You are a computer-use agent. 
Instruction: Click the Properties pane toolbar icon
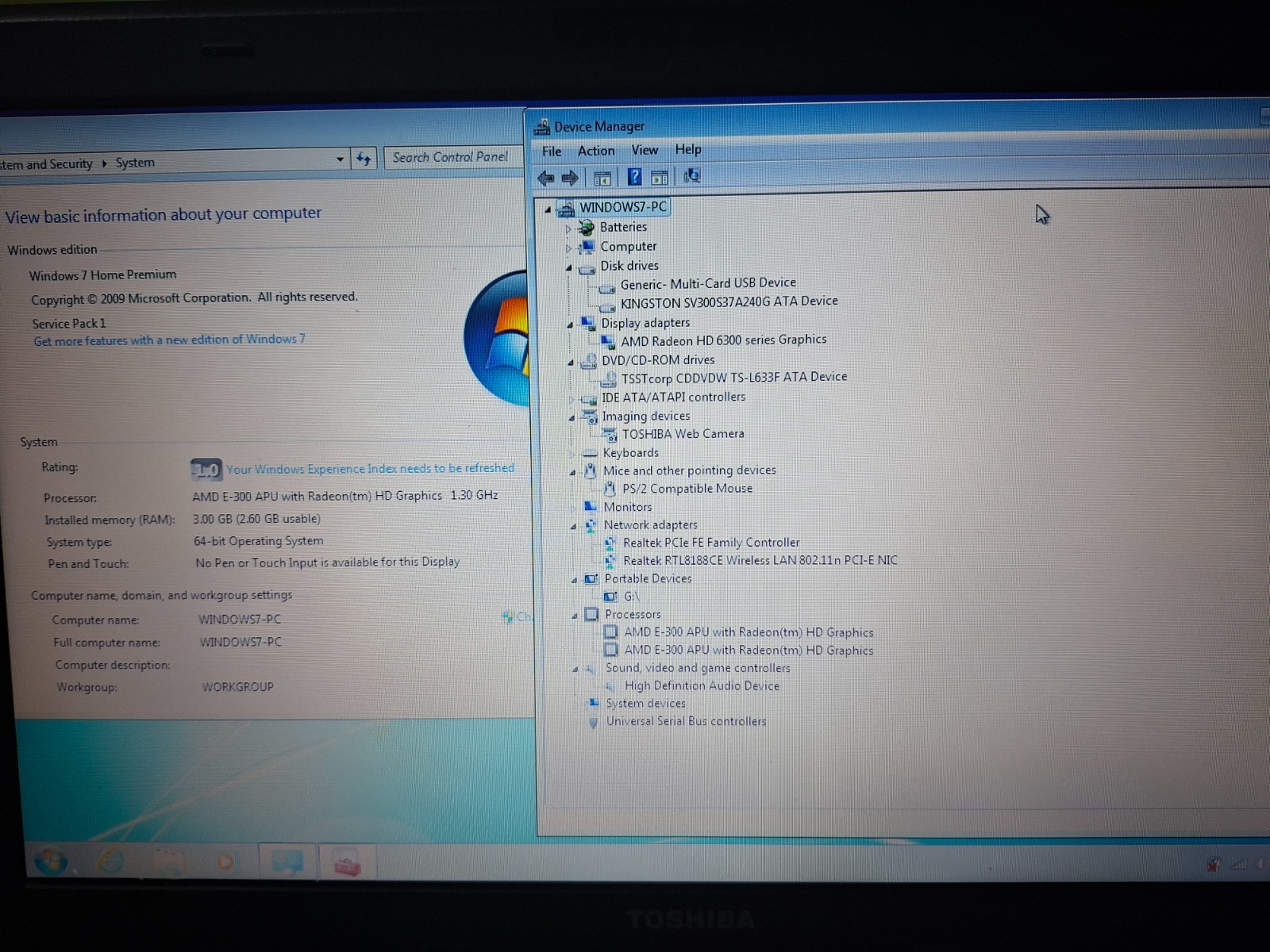[x=659, y=178]
